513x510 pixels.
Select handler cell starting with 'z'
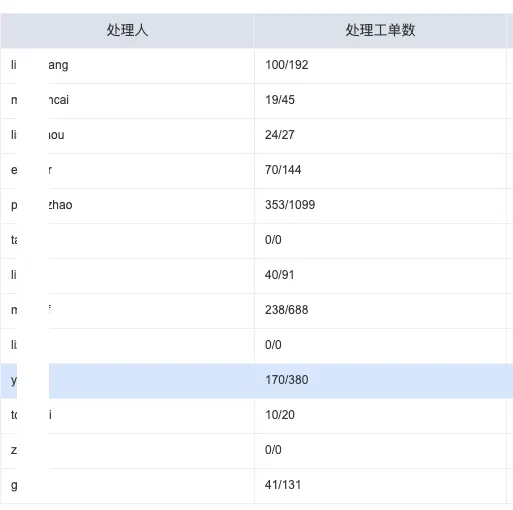[x=127, y=451]
